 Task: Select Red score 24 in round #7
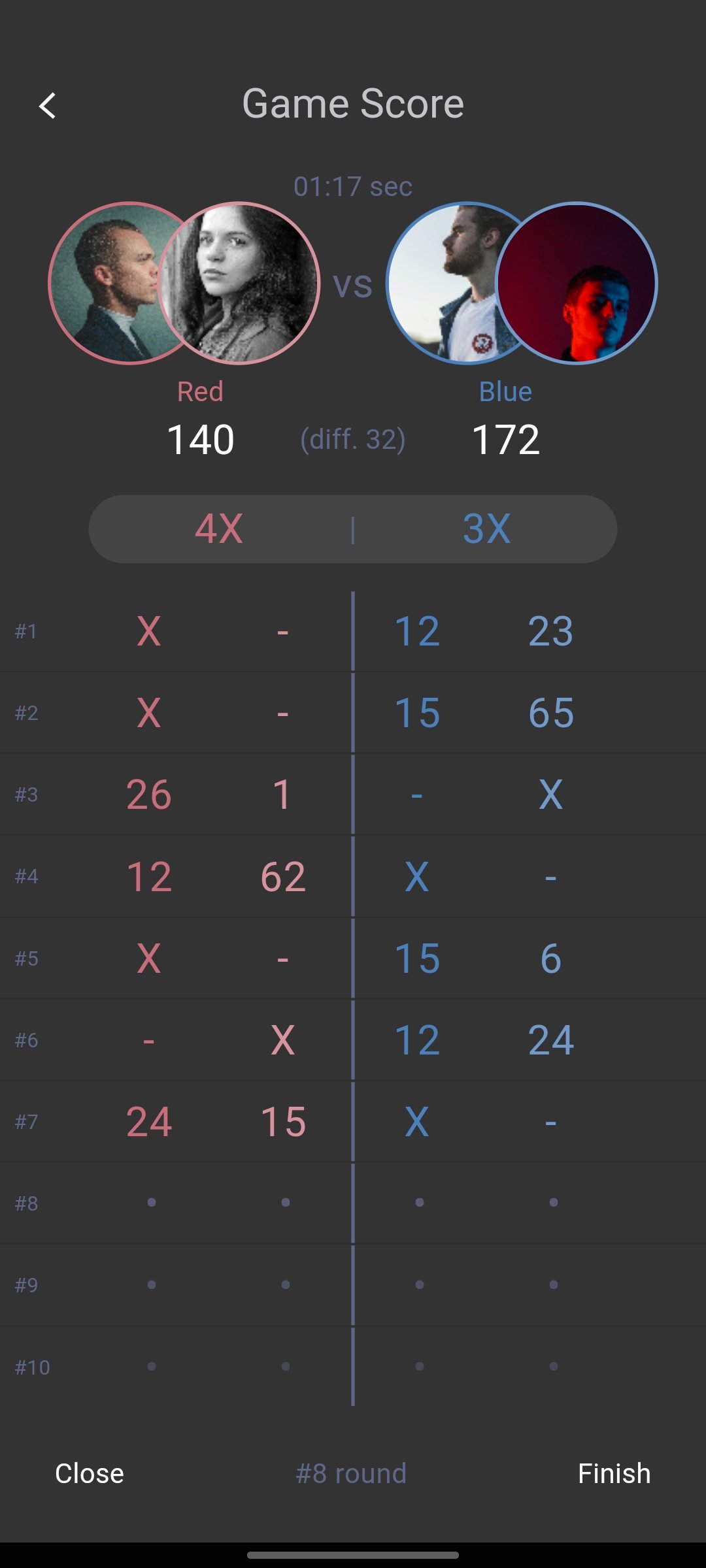click(x=149, y=1122)
